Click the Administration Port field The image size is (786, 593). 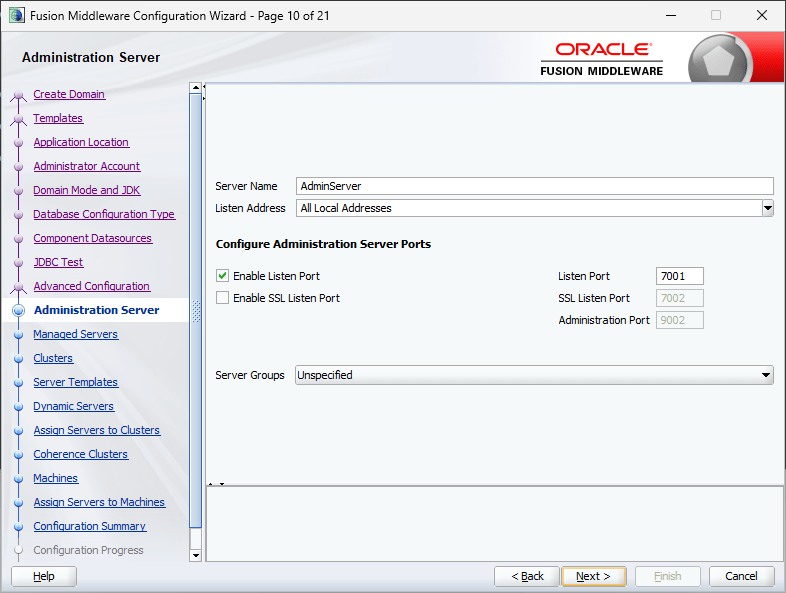pos(679,320)
